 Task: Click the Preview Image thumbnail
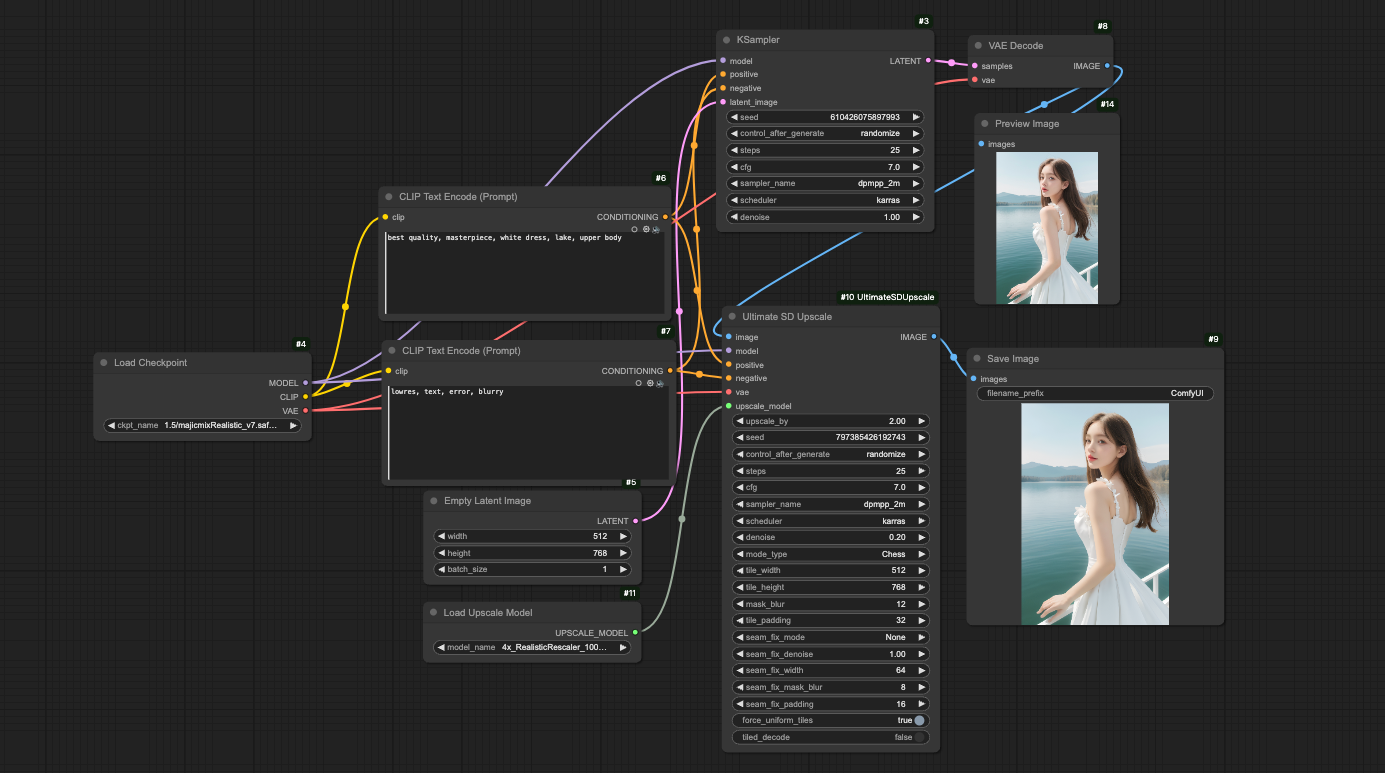coord(1047,228)
